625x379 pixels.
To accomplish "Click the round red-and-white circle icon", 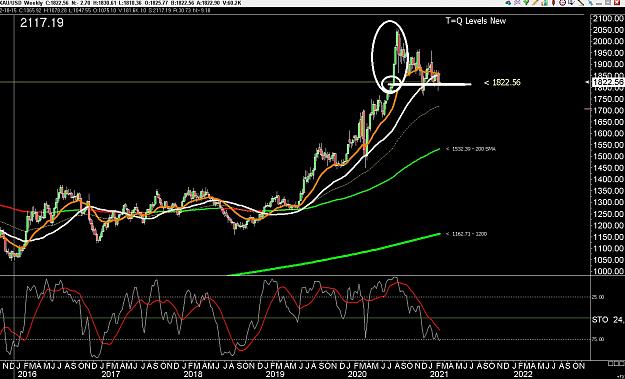I will click(x=562, y=2).
